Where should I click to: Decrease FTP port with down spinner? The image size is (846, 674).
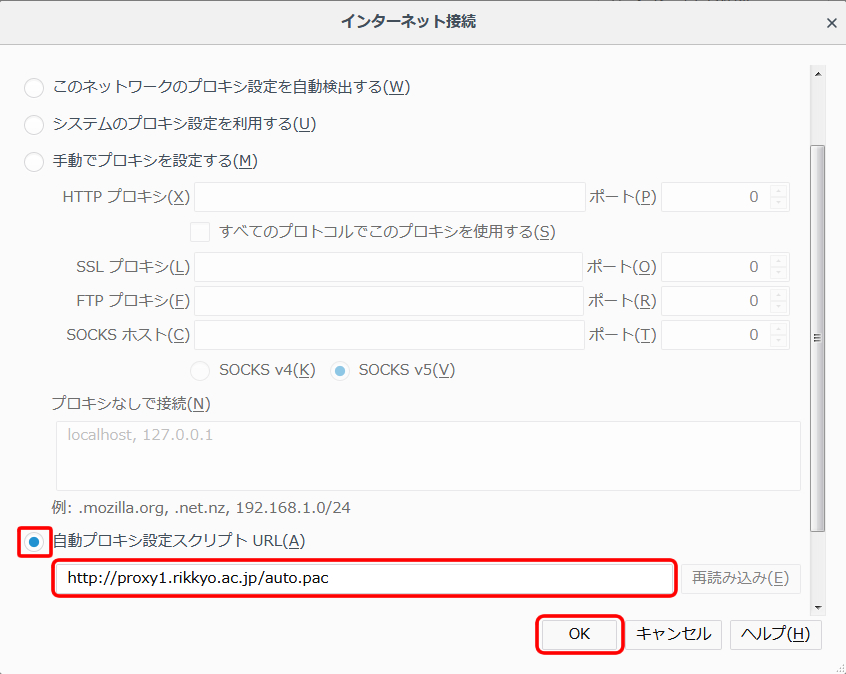tap(779, 307)
